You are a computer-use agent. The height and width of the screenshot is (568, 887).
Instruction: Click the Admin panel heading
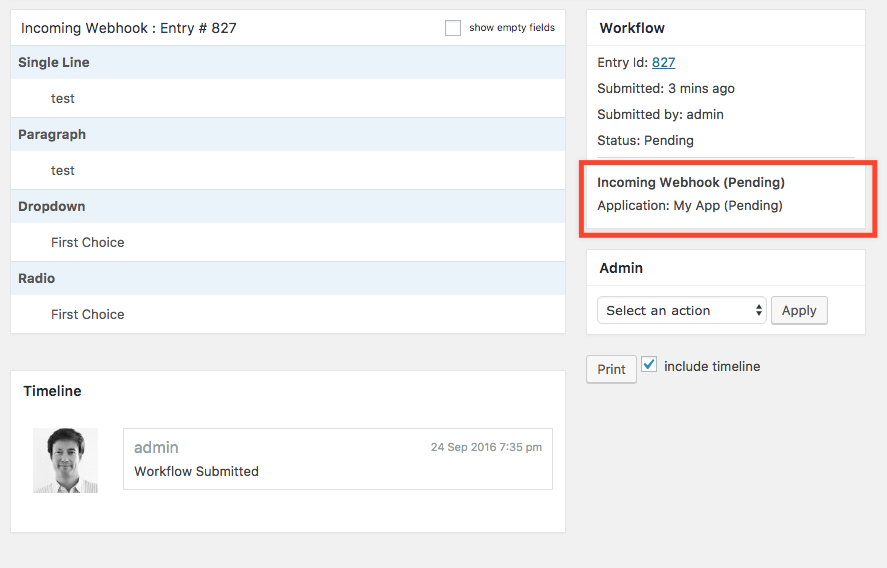pos(621,268)
